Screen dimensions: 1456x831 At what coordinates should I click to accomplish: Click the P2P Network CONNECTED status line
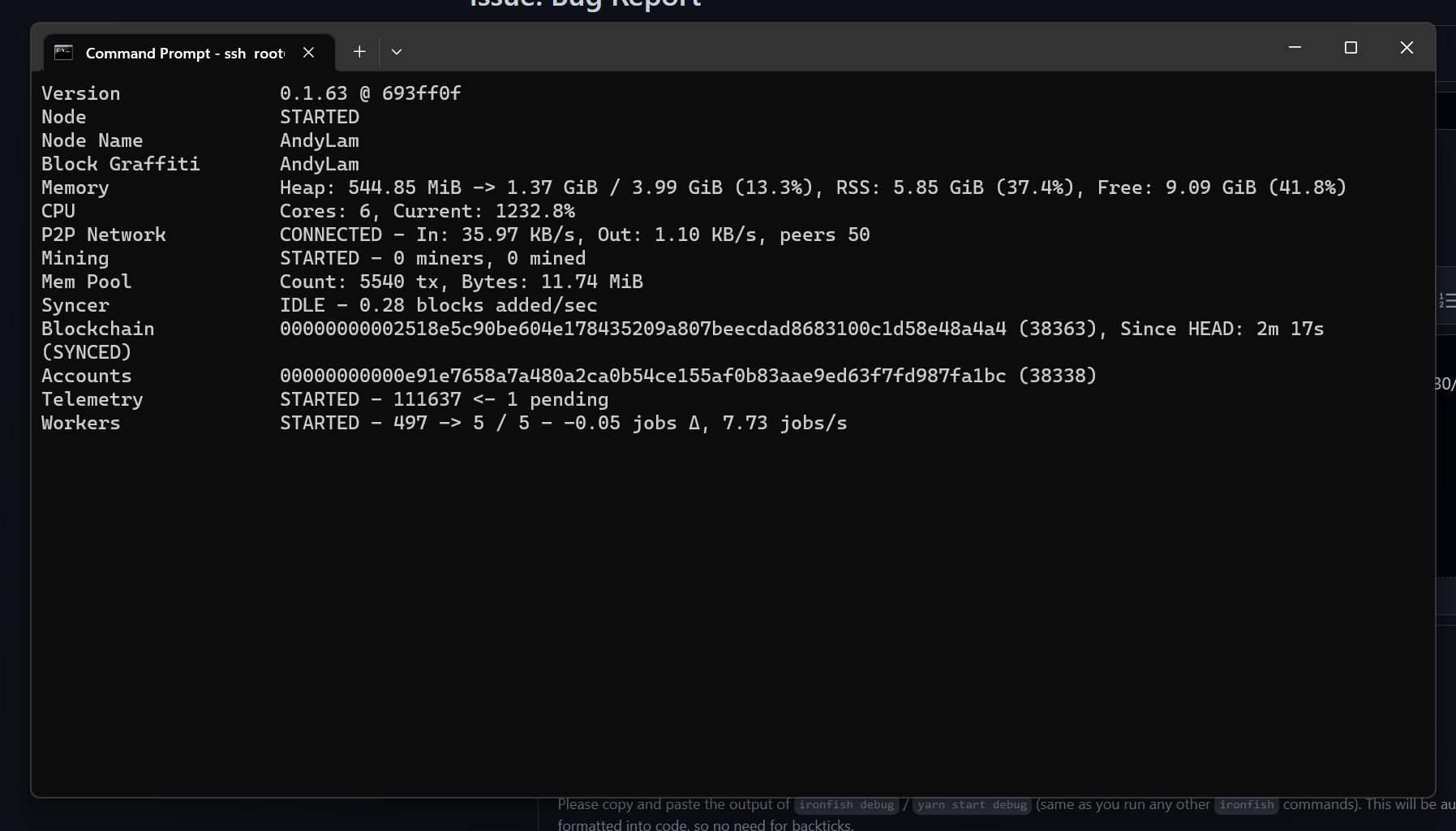tap(574, 234)
